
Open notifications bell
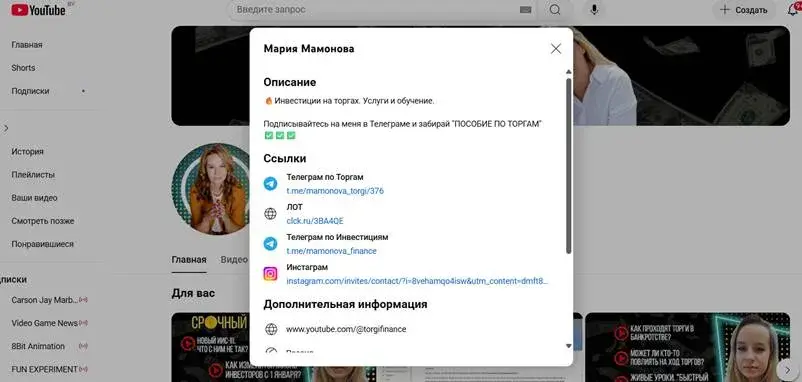793,10
